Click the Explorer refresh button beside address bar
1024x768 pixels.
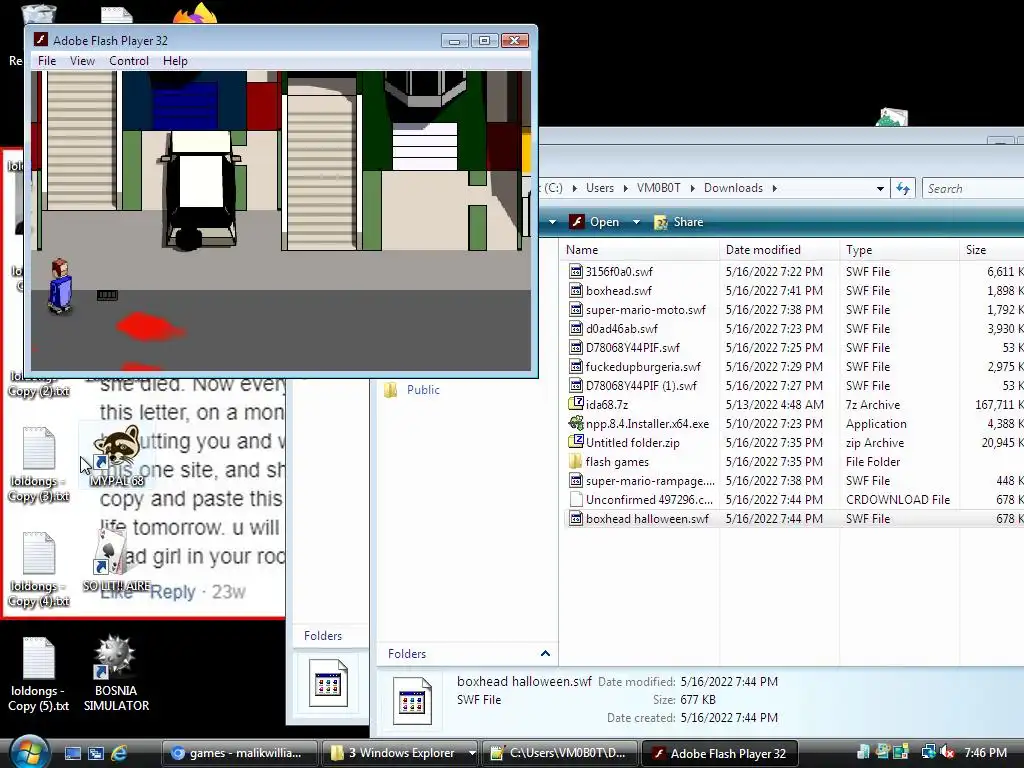pyautogui.click(x=903, y=188)
